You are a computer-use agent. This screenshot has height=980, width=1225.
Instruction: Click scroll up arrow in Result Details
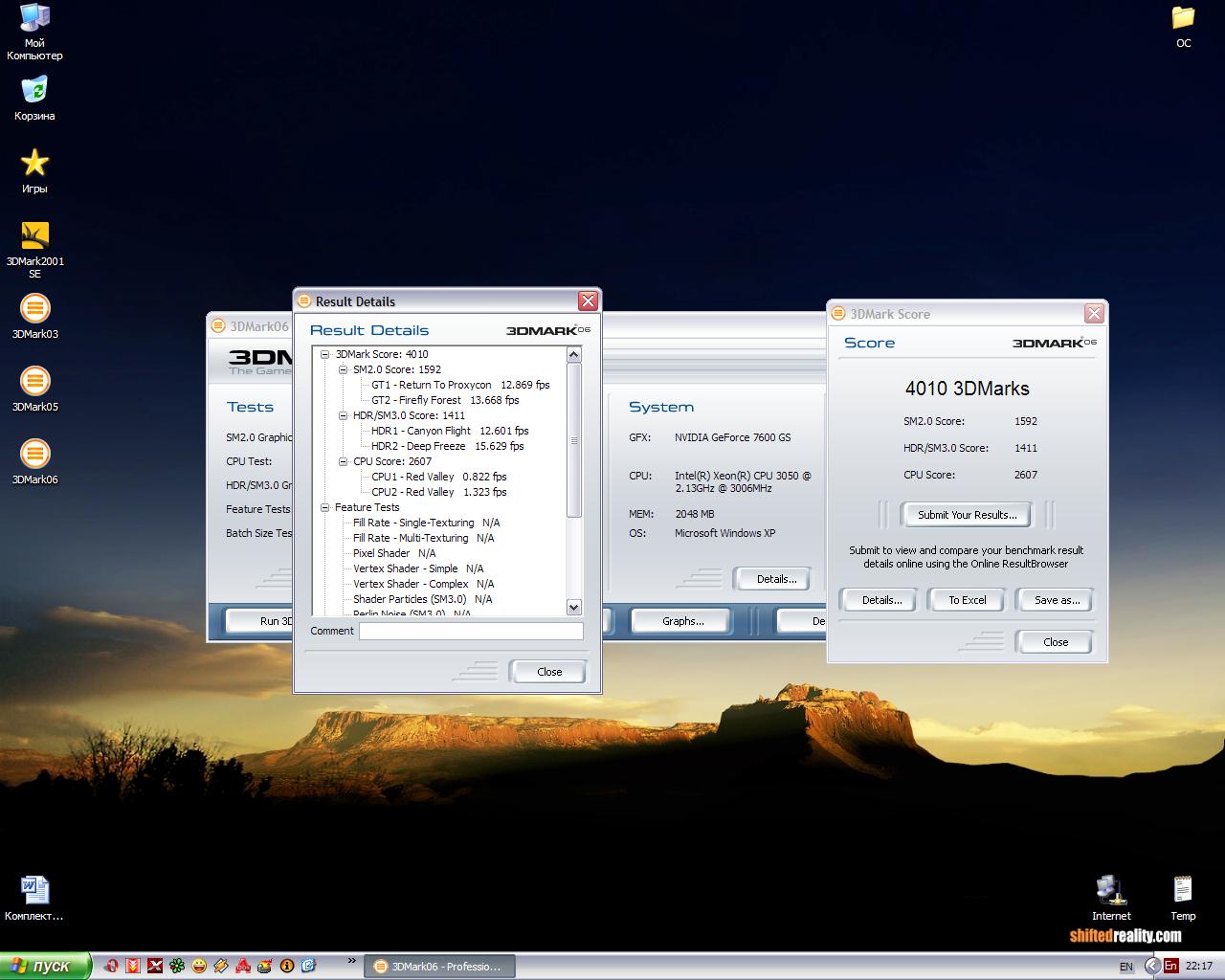pyautogui.click(x=574, y=355)
